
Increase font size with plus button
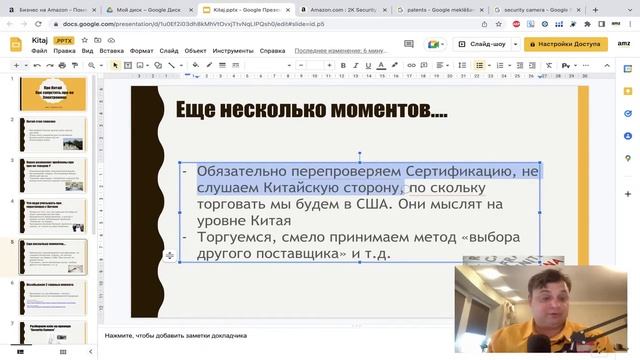tap(329, 65)
